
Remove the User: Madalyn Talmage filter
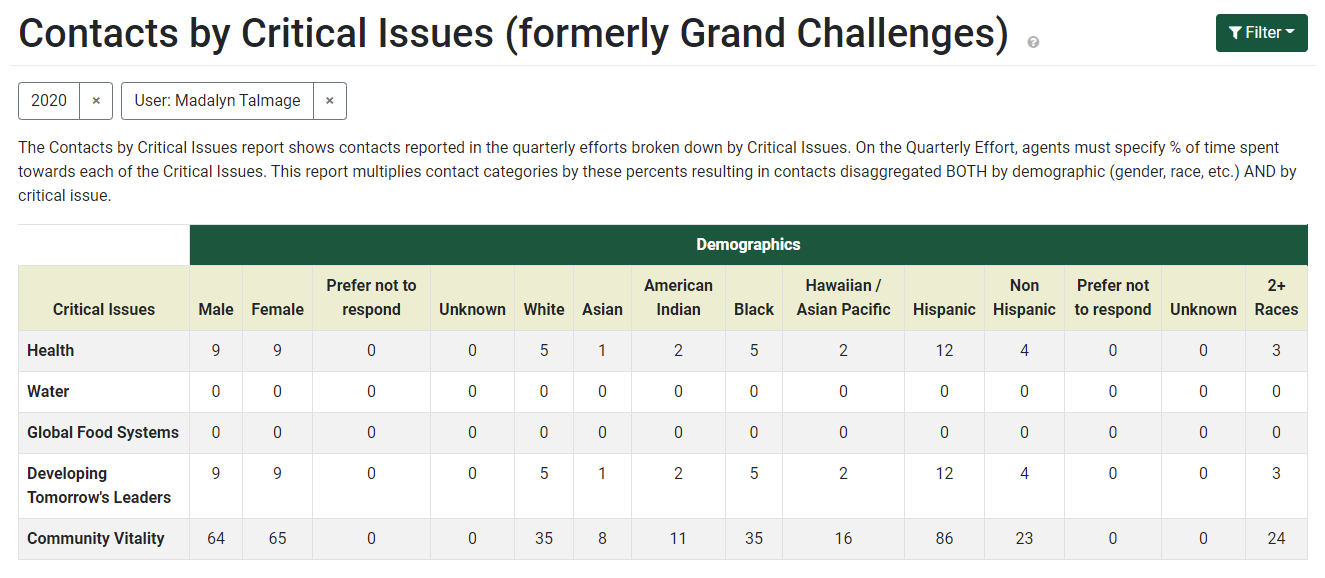pyautogui.click(x=329, y=101)
